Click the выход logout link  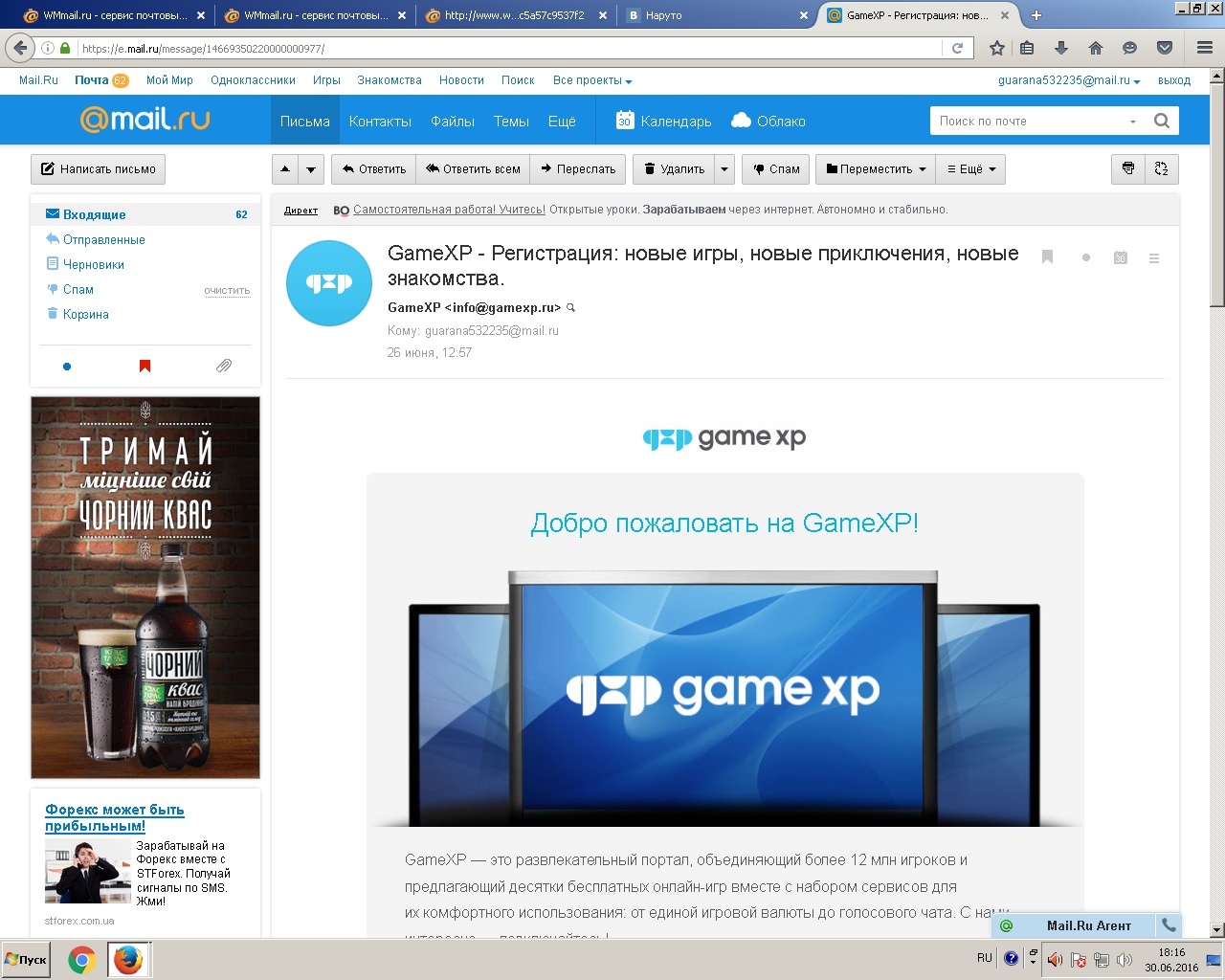tap(1174, 80)
